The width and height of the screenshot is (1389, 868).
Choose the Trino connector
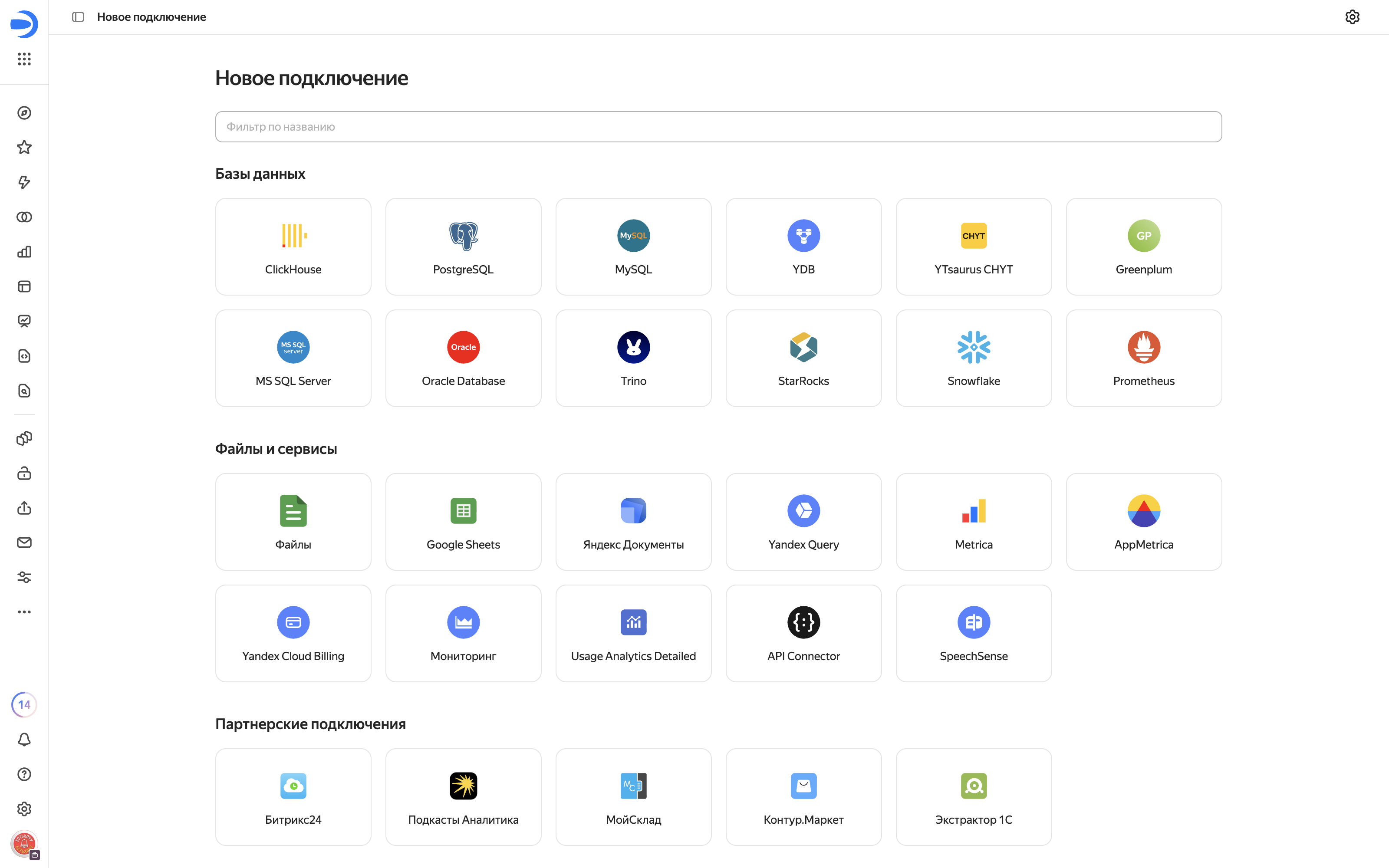(633, 358)
